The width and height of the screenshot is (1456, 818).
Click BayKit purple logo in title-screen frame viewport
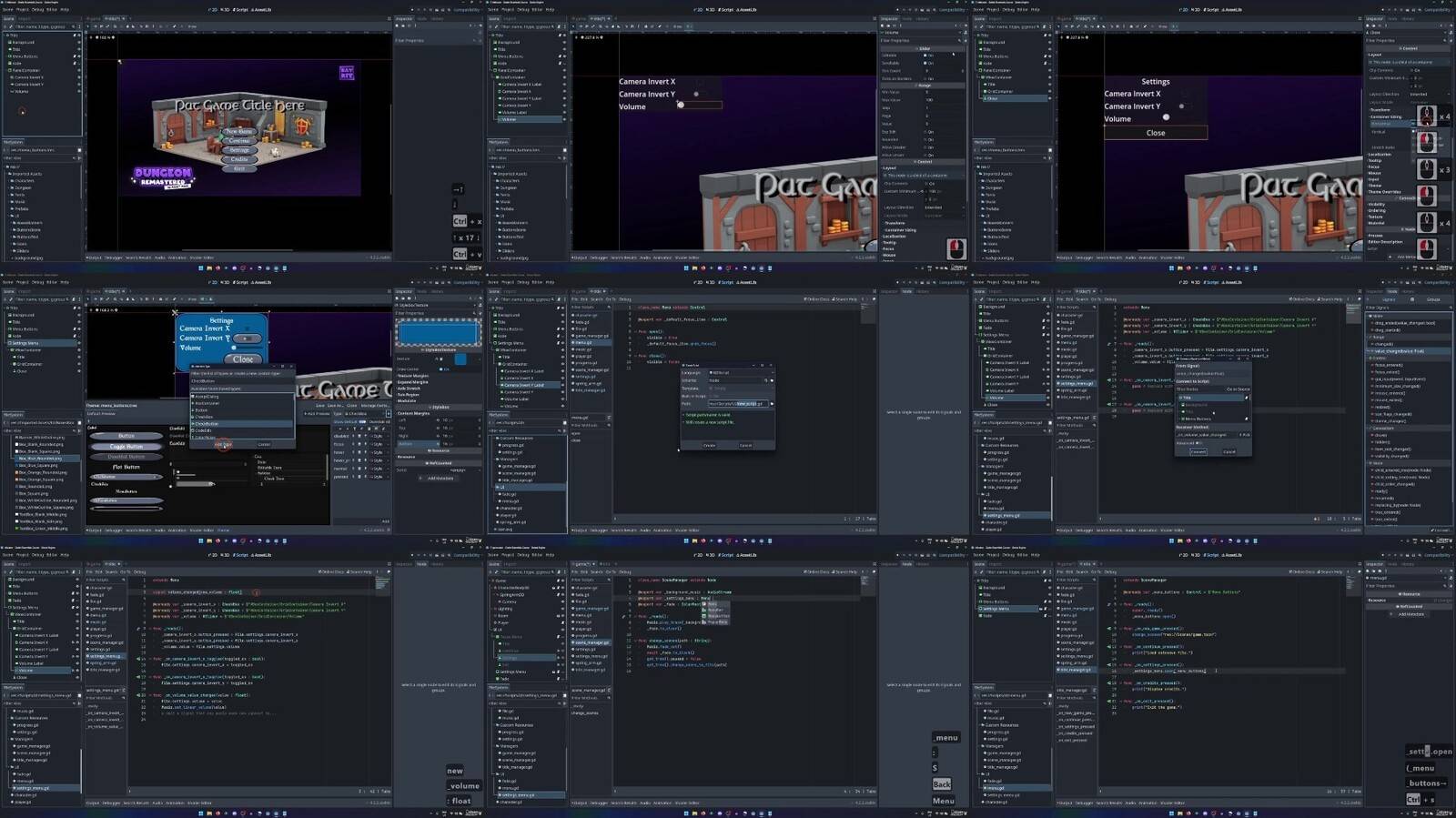point(346,73)
